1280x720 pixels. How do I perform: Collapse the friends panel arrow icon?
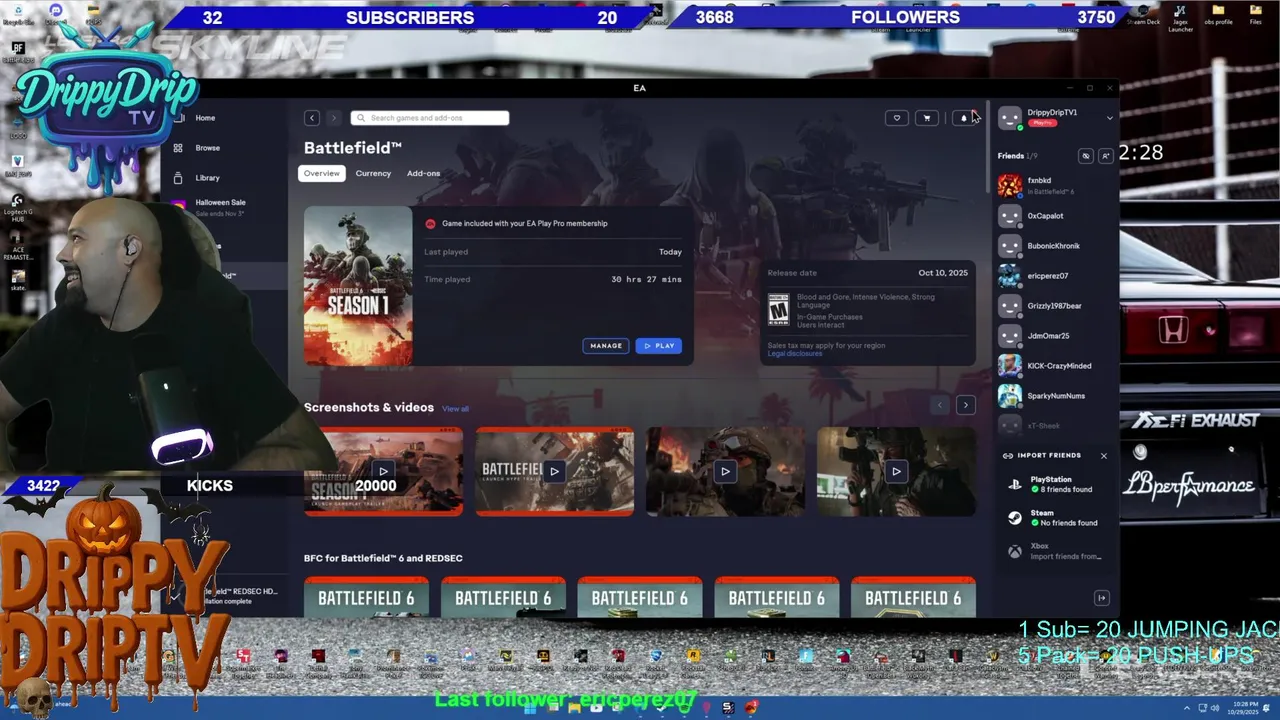pos(1101,598)
